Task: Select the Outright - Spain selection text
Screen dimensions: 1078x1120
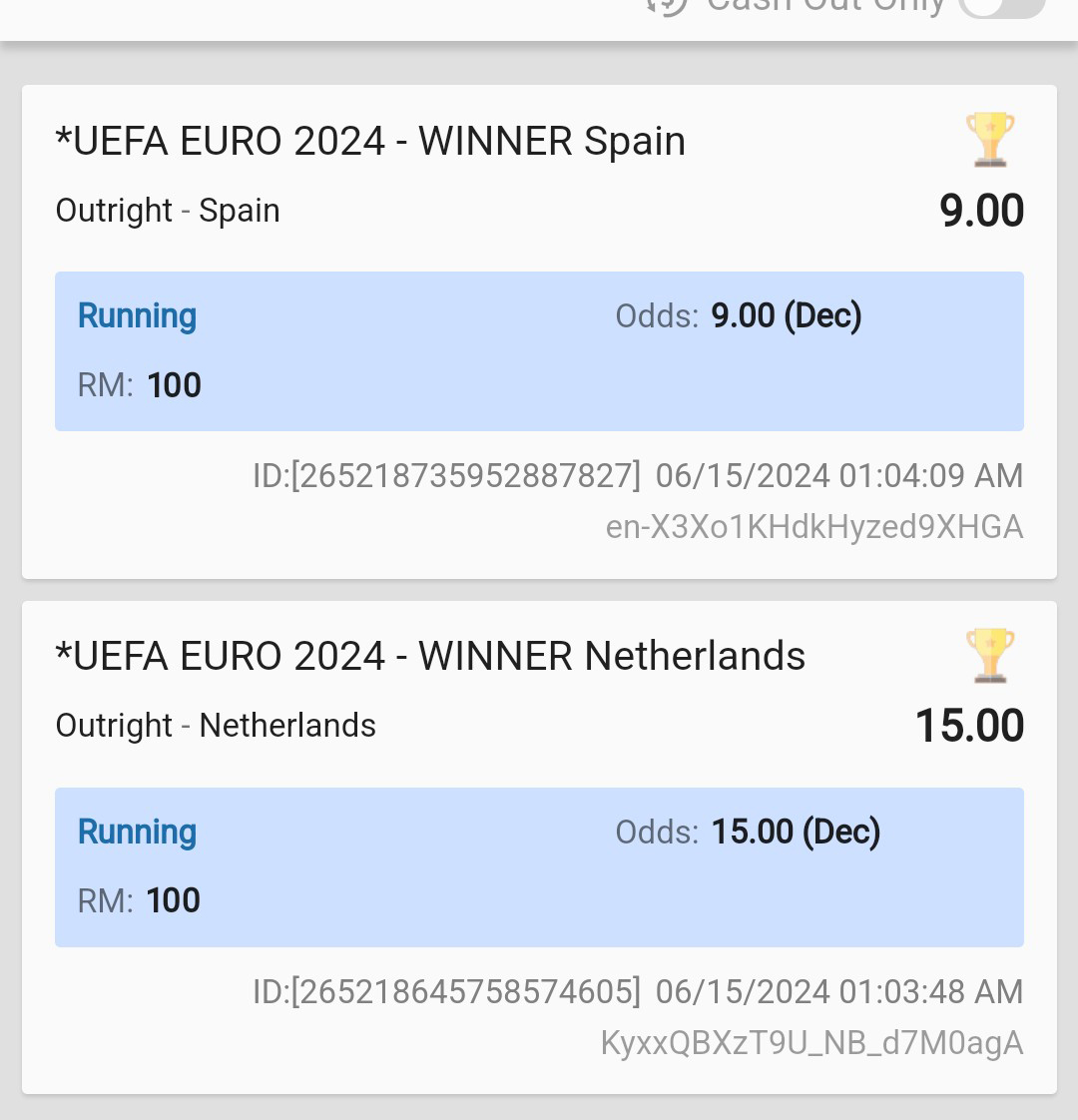Action: click(168, 211)
